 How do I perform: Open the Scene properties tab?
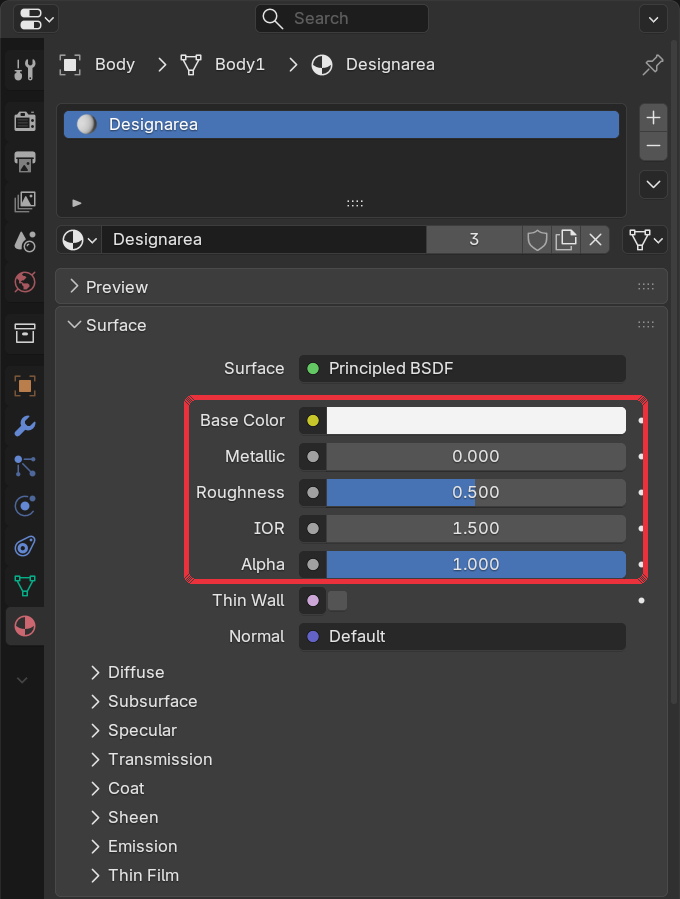tap(25, 242)
